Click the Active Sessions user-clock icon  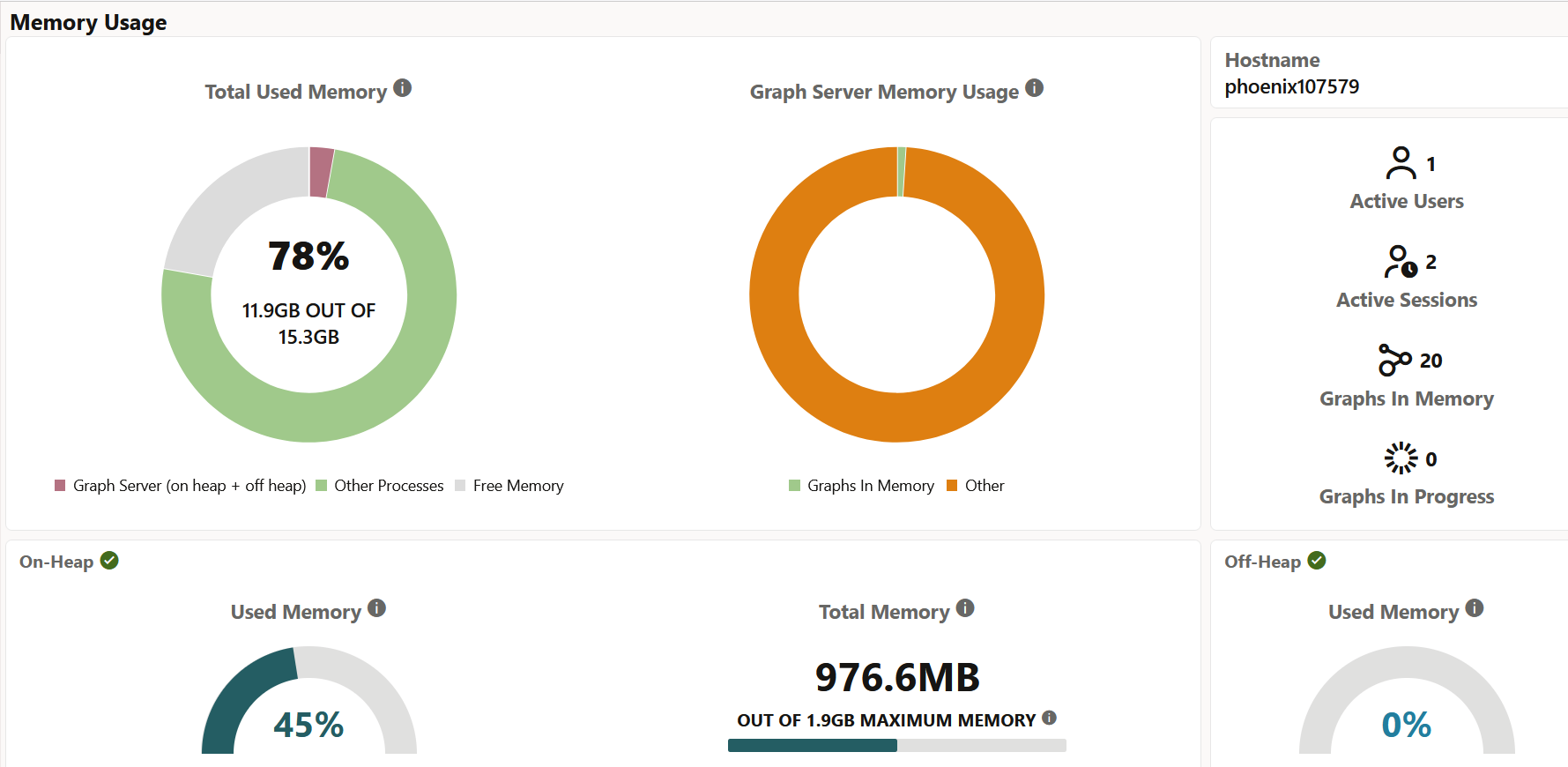pyautogui.click(x=1401, y=262)
